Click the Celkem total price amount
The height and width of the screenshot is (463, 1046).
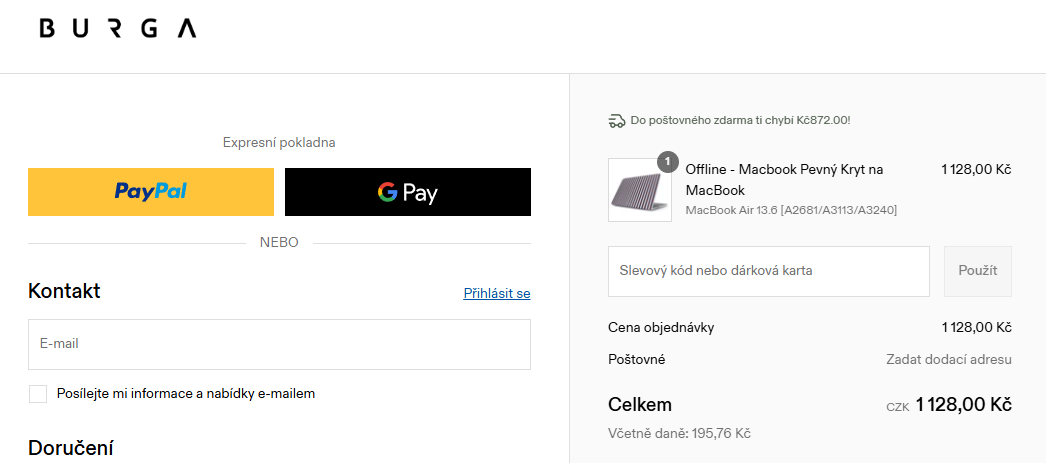[x=963, y=405]
